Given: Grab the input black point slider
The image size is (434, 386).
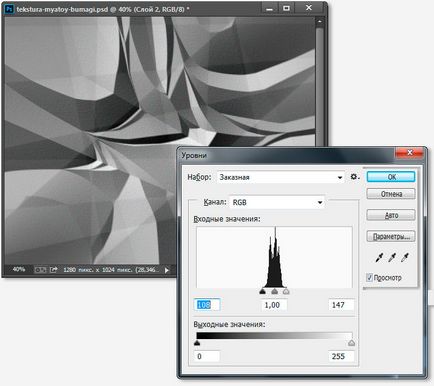Looking at the screenshot, I should pos(262,292).
